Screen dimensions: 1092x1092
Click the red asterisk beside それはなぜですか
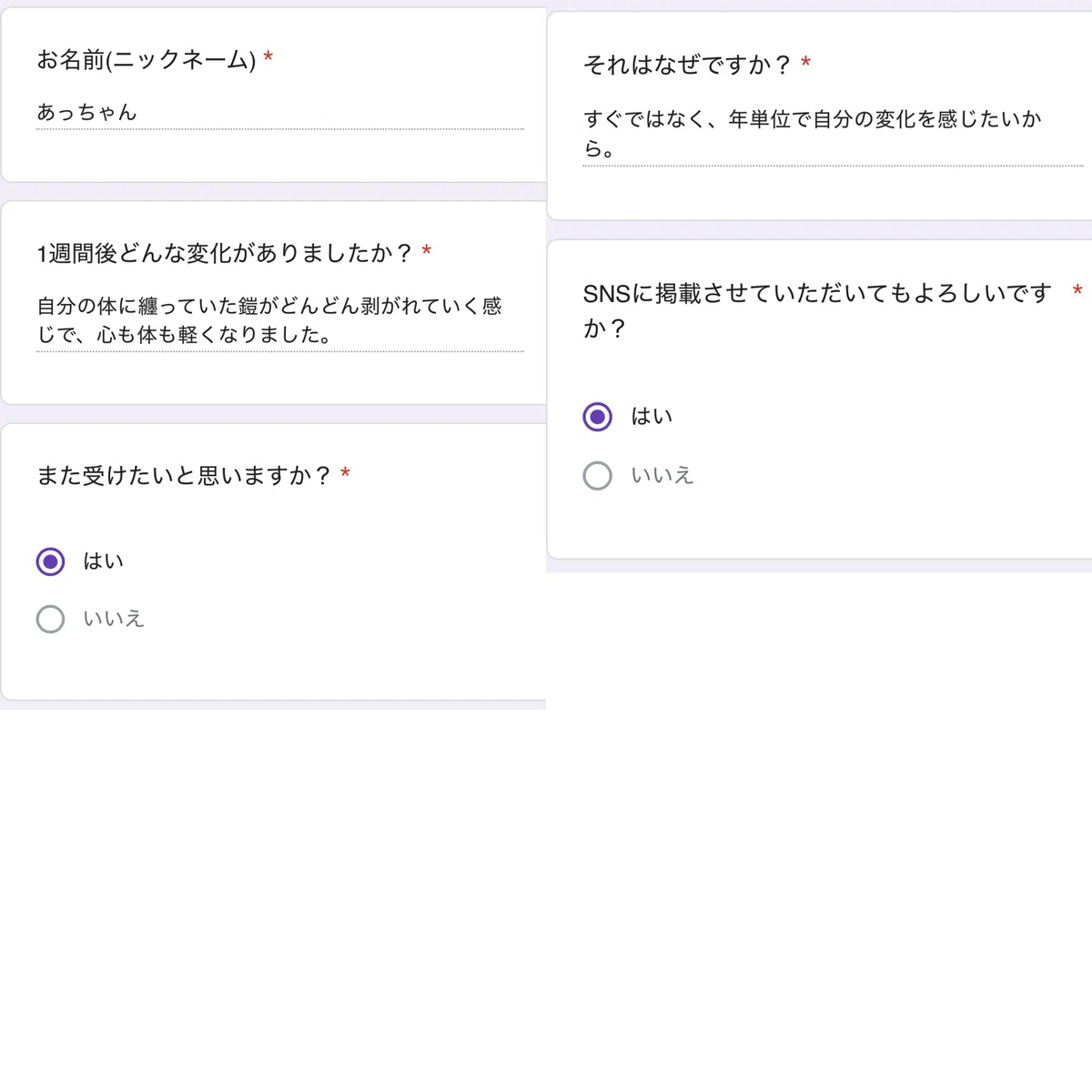[x=805, y=62]
